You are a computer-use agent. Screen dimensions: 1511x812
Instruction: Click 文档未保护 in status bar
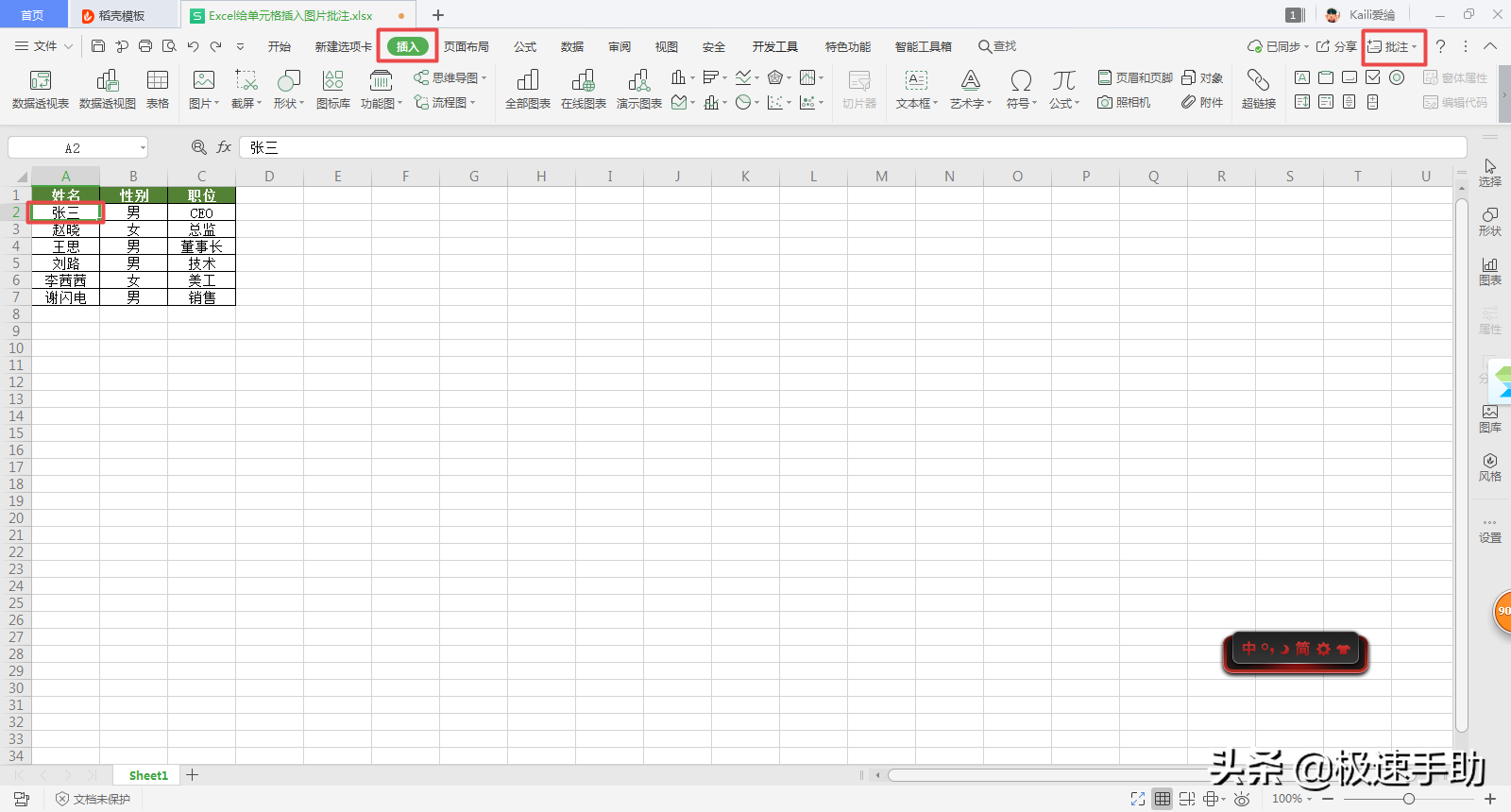point(93,799)
